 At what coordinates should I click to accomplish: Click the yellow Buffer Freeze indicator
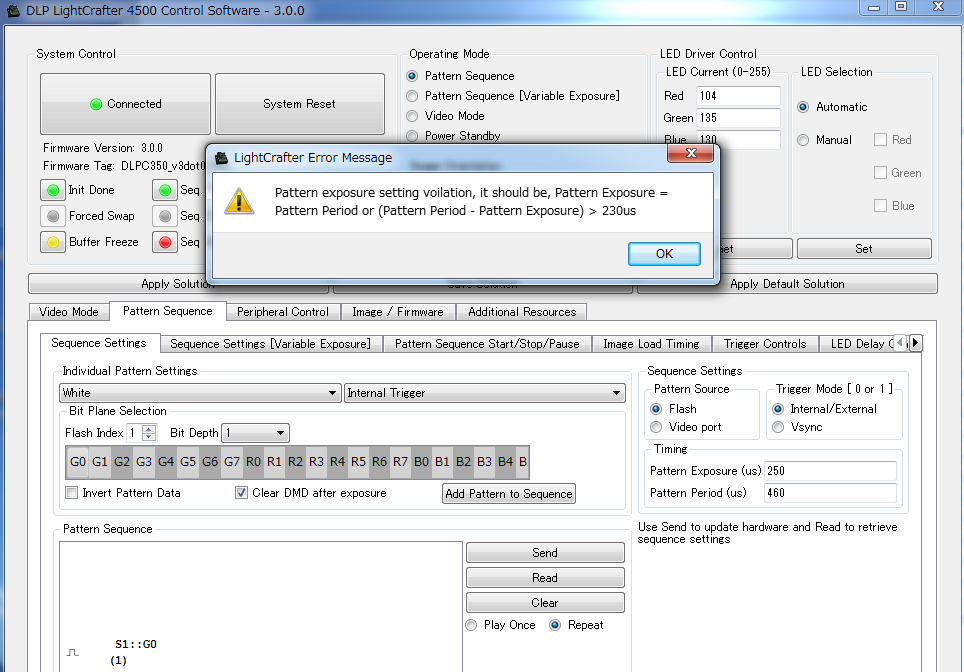[53, 242]
